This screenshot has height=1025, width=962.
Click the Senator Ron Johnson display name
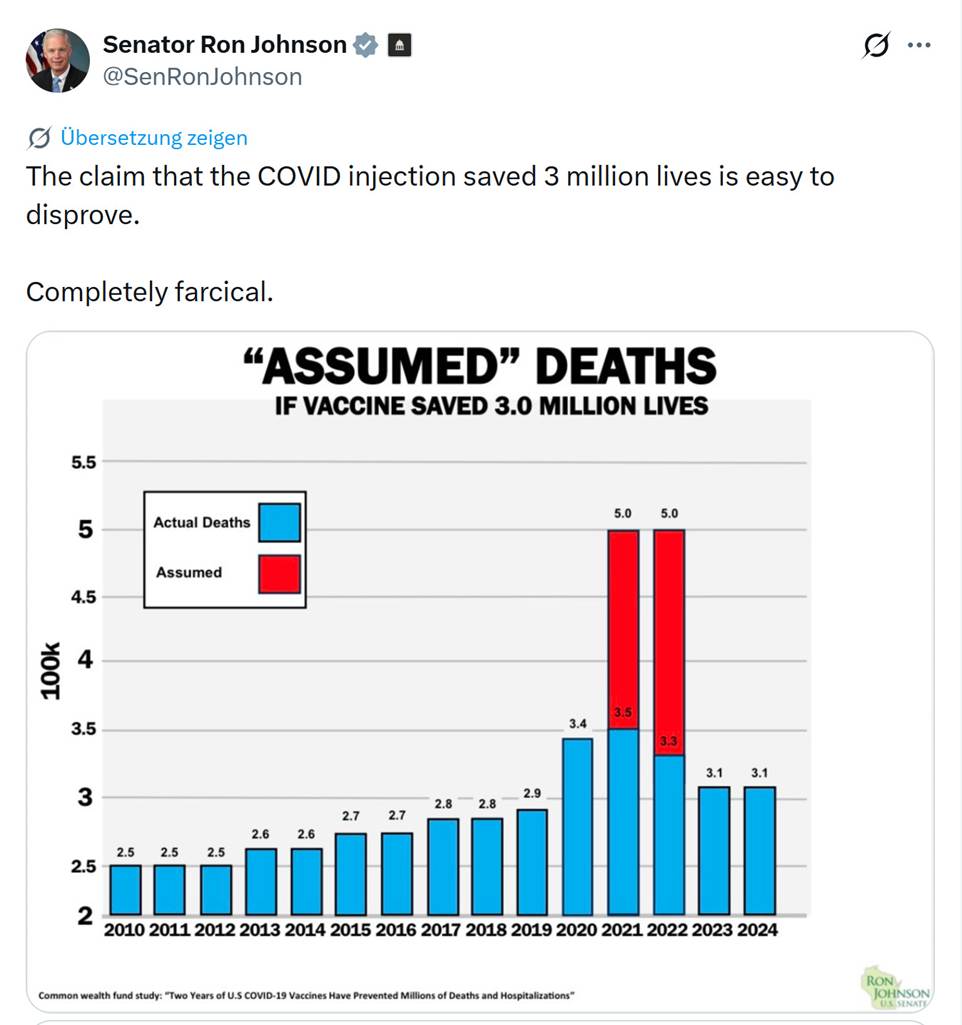(x=227, y=44)
